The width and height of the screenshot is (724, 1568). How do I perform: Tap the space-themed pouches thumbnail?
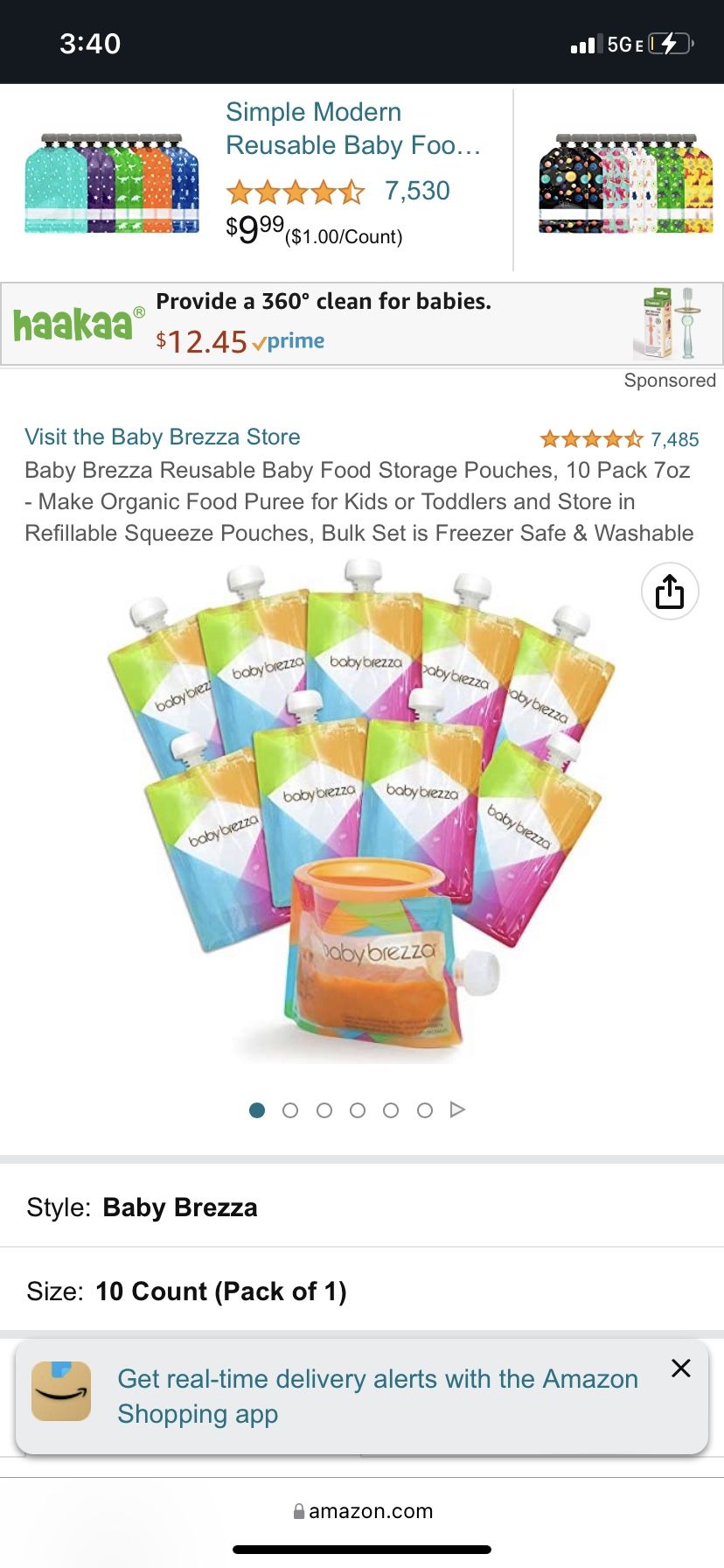[x=626, y=183]
